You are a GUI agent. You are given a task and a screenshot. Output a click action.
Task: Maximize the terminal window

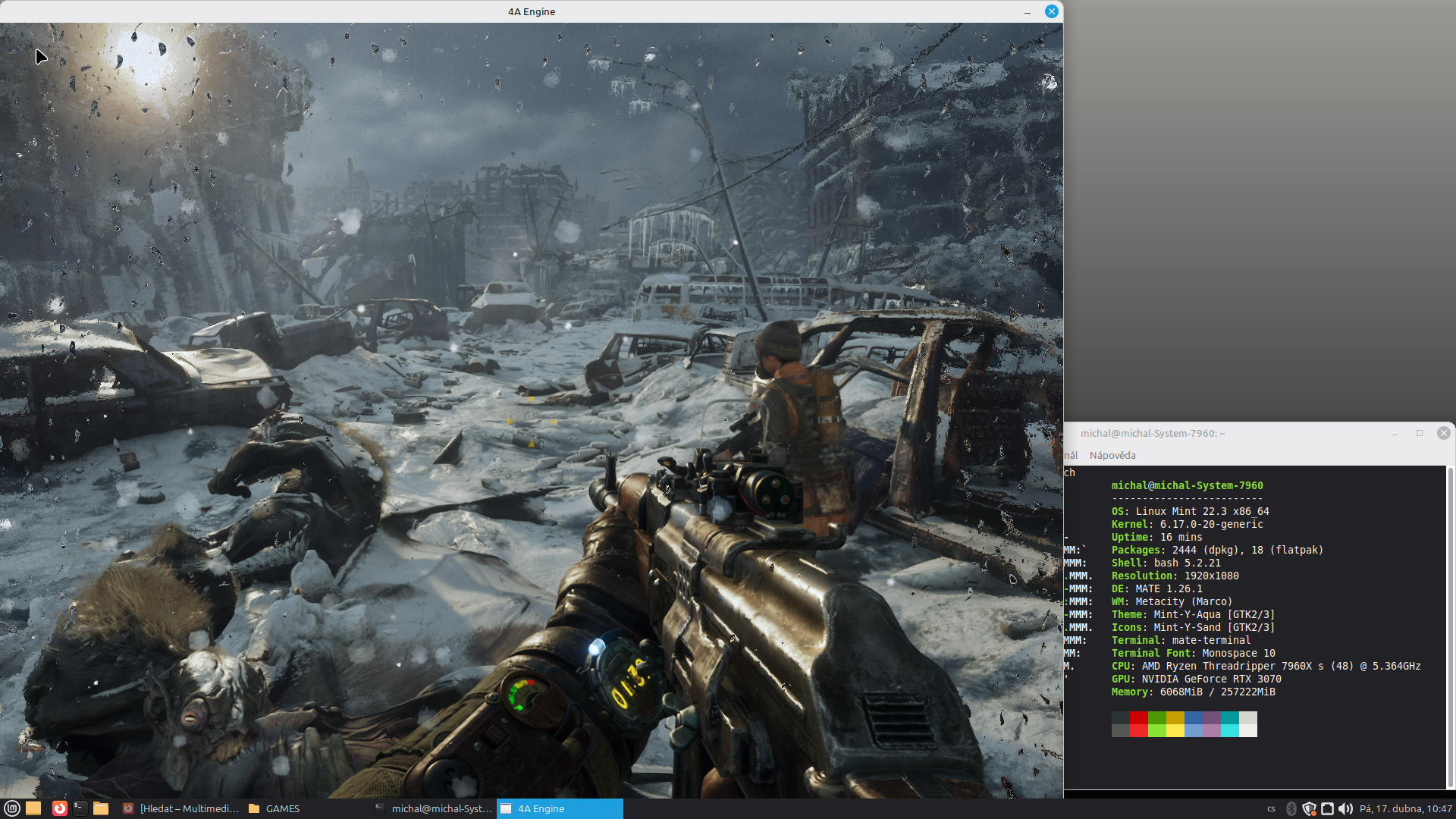(1420, 433)
